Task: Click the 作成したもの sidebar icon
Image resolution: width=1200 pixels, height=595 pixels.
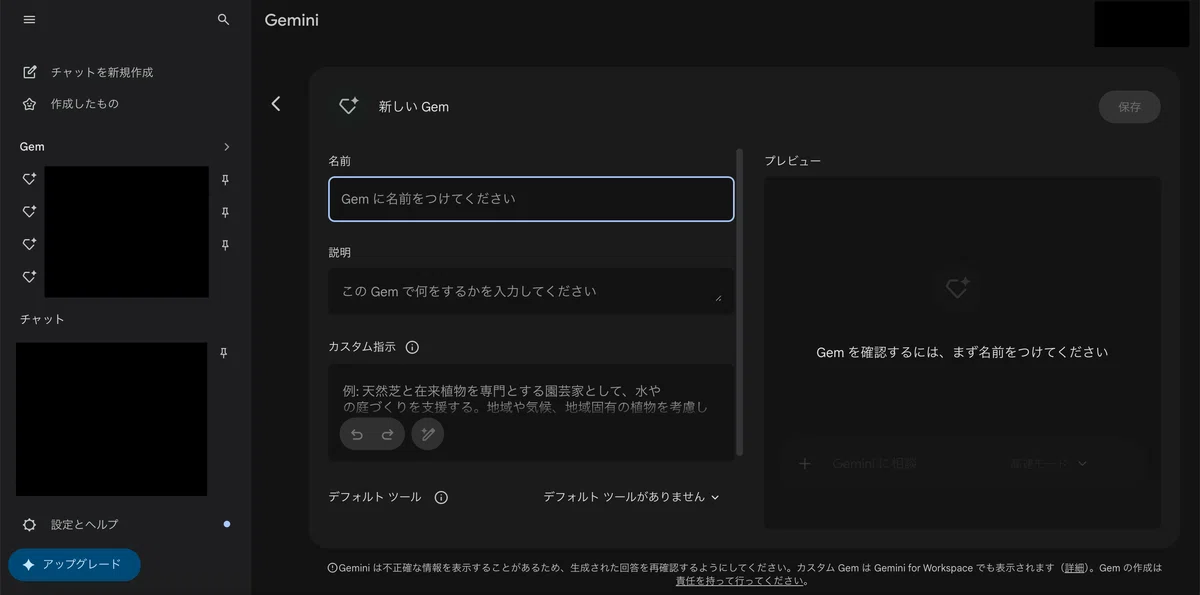Action: point(30,104)
